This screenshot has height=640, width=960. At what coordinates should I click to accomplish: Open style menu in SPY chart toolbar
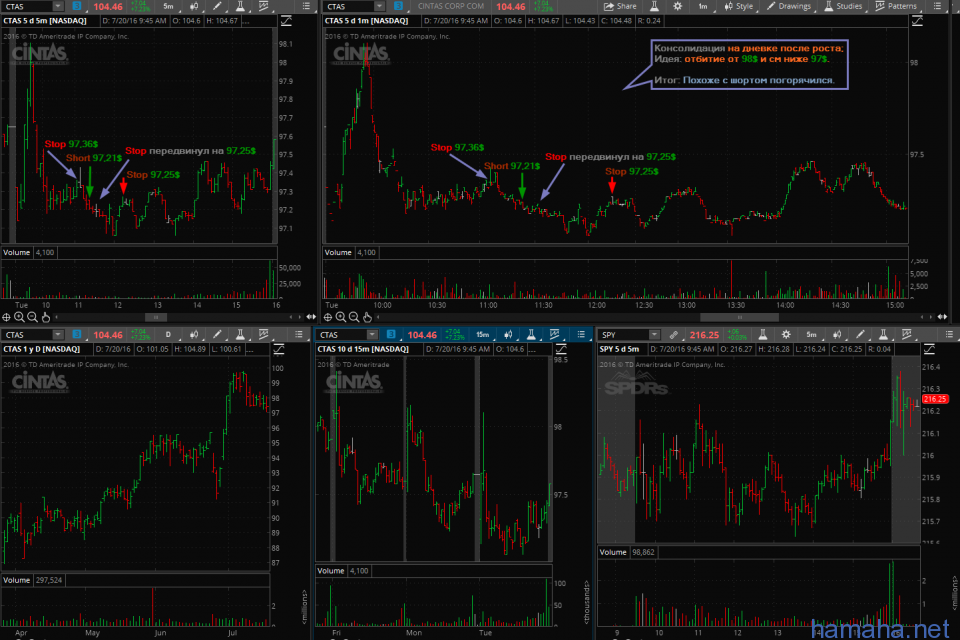coord(836,334)
